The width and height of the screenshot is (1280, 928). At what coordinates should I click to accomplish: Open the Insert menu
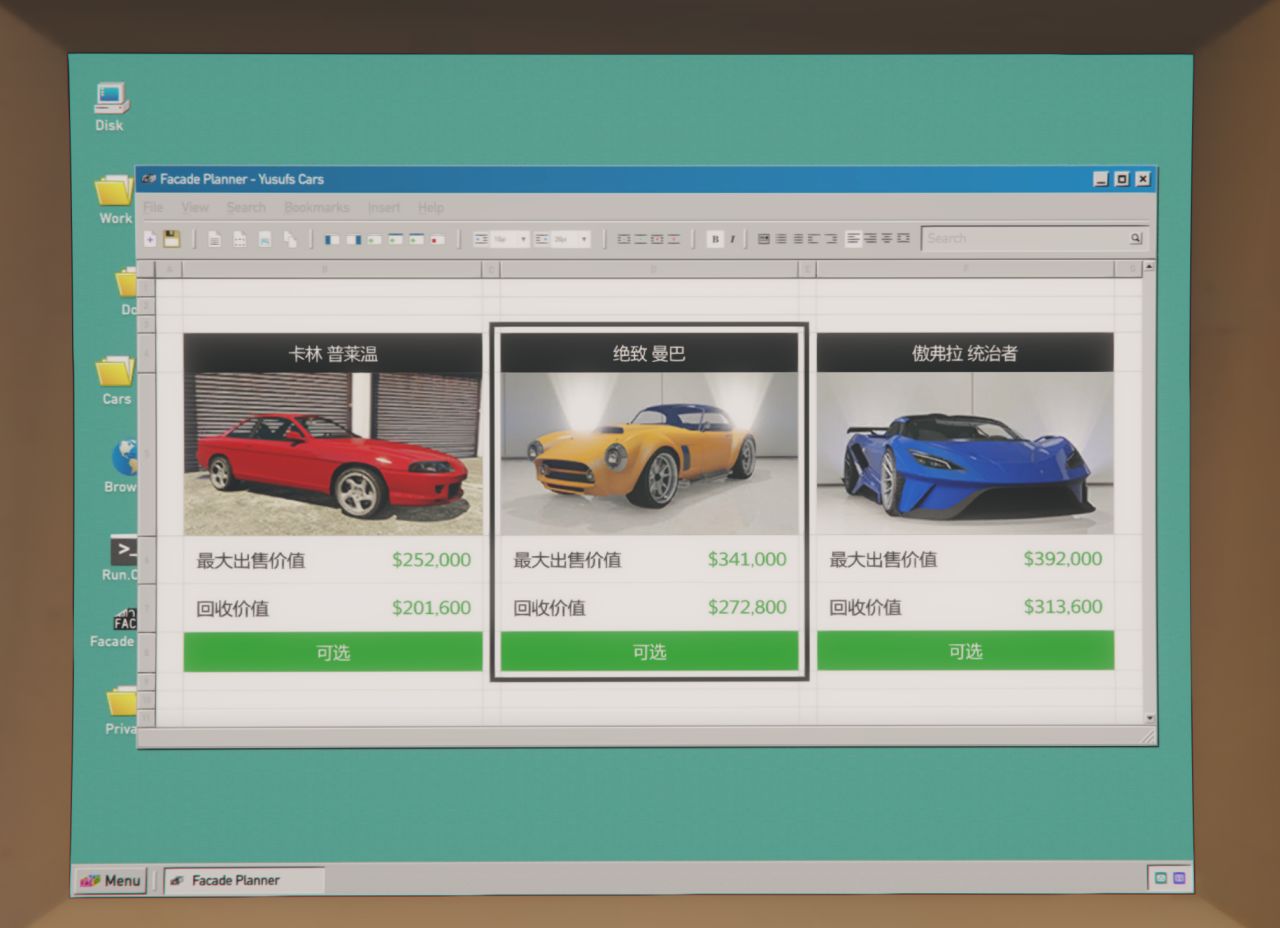click(384, 208)
